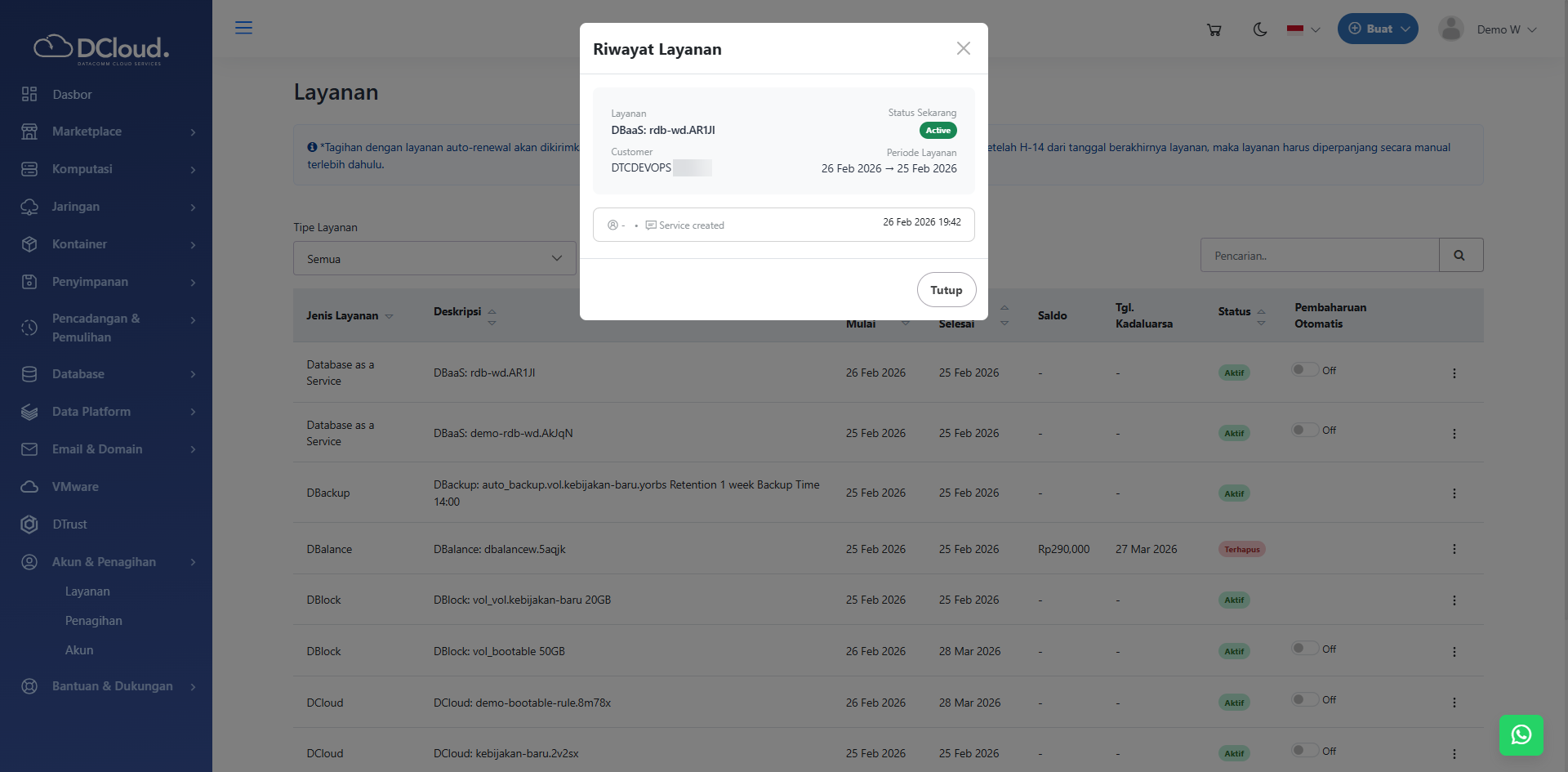Open the Tipe Layanan Semua dropdown
The width and height of the screenshot is (1568, 772).
[x=434, y=259]
